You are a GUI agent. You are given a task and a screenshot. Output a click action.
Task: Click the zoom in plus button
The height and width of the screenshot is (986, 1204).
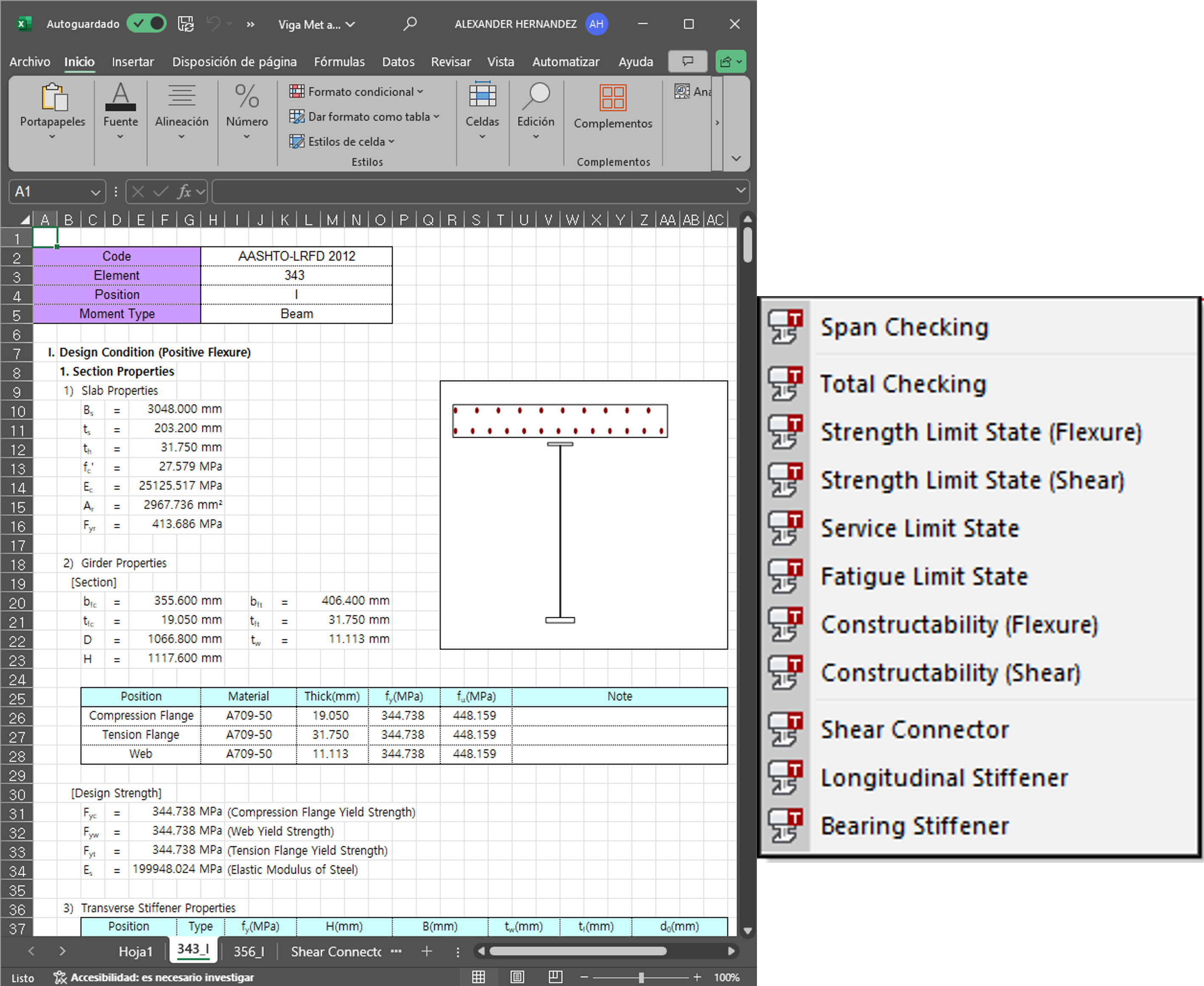(x=697, y=977)
